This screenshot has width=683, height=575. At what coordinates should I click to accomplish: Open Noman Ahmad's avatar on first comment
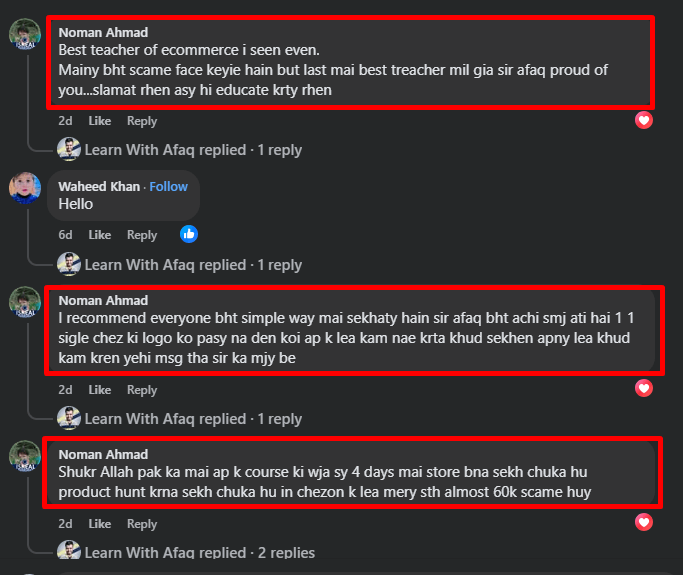[x=25, y=35]
